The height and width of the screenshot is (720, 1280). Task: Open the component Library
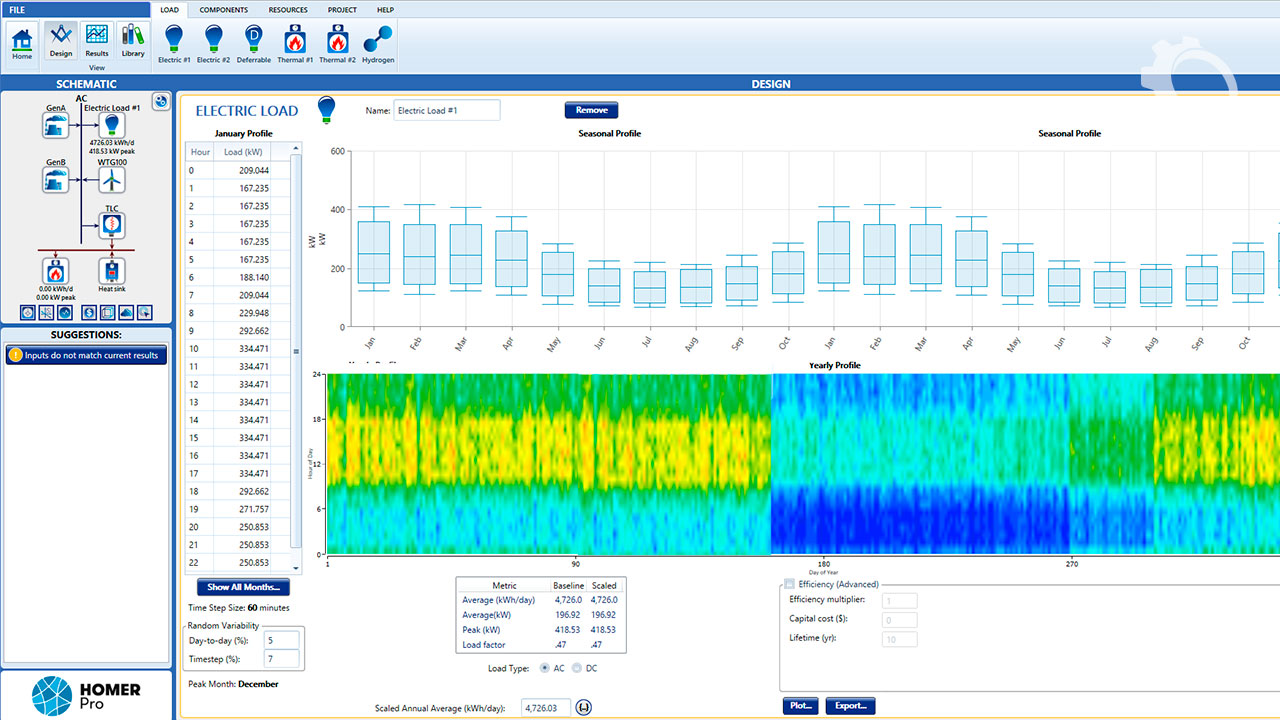click(133, 43)
